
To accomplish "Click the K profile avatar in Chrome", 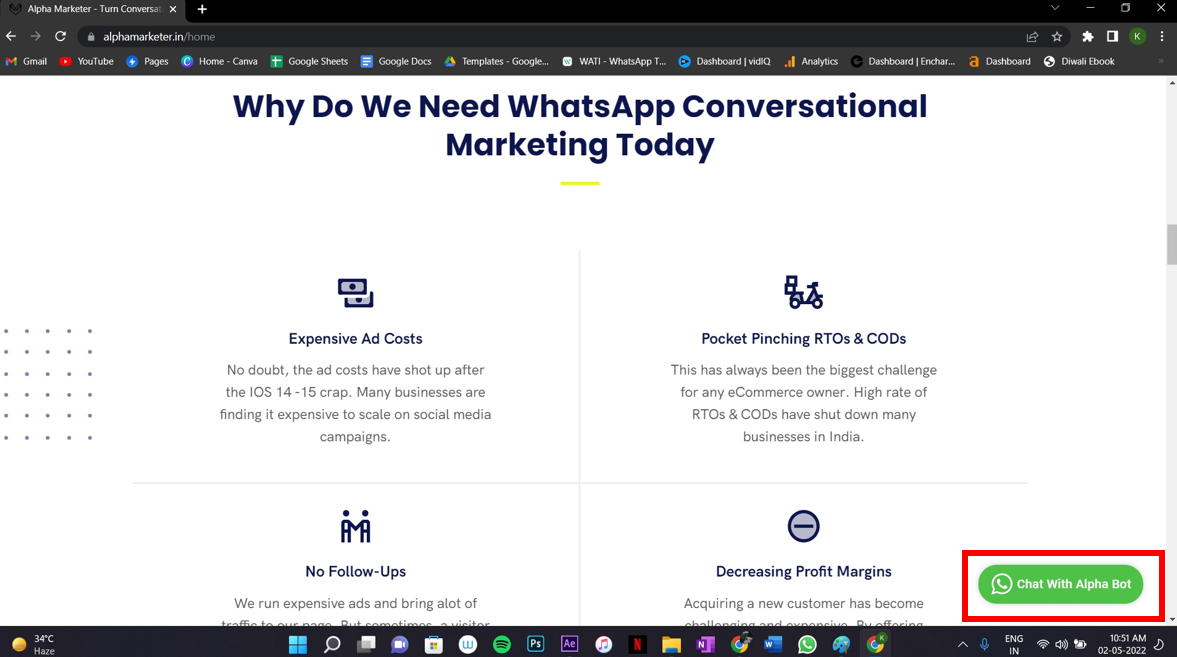I will tap(1137, 36).
